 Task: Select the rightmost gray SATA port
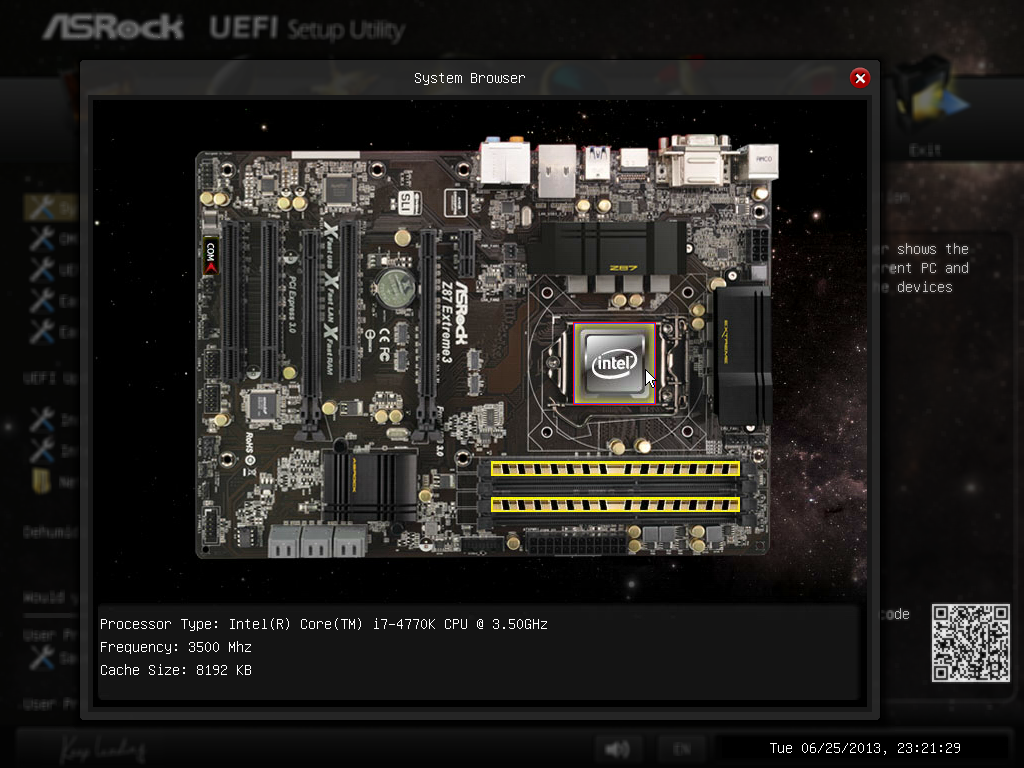(x=350, y=541)
